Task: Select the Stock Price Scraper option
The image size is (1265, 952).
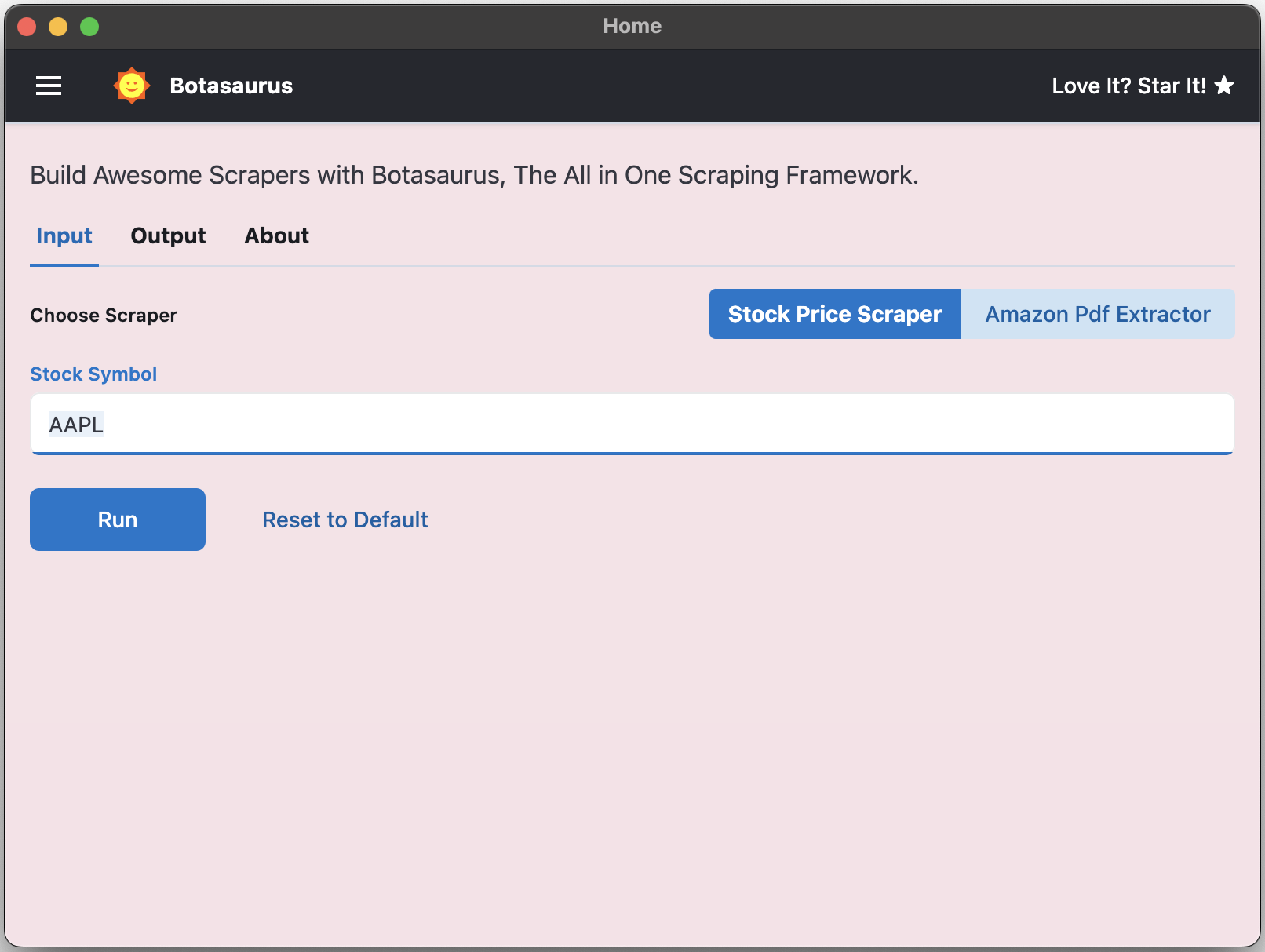Action: pyautogui.click(x=834, y=314)
